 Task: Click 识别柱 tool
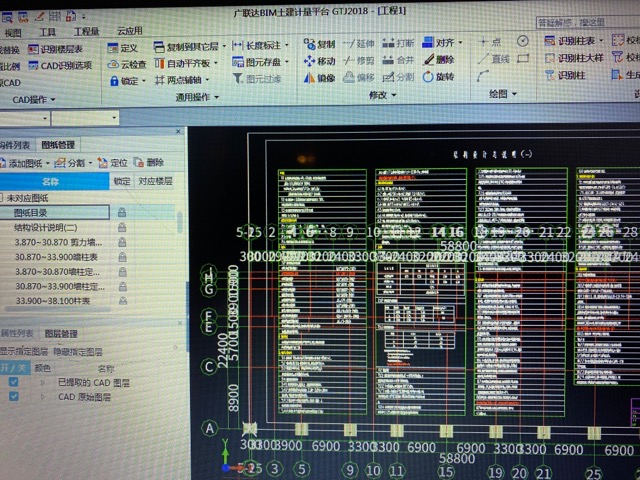(x=565, y=75)
